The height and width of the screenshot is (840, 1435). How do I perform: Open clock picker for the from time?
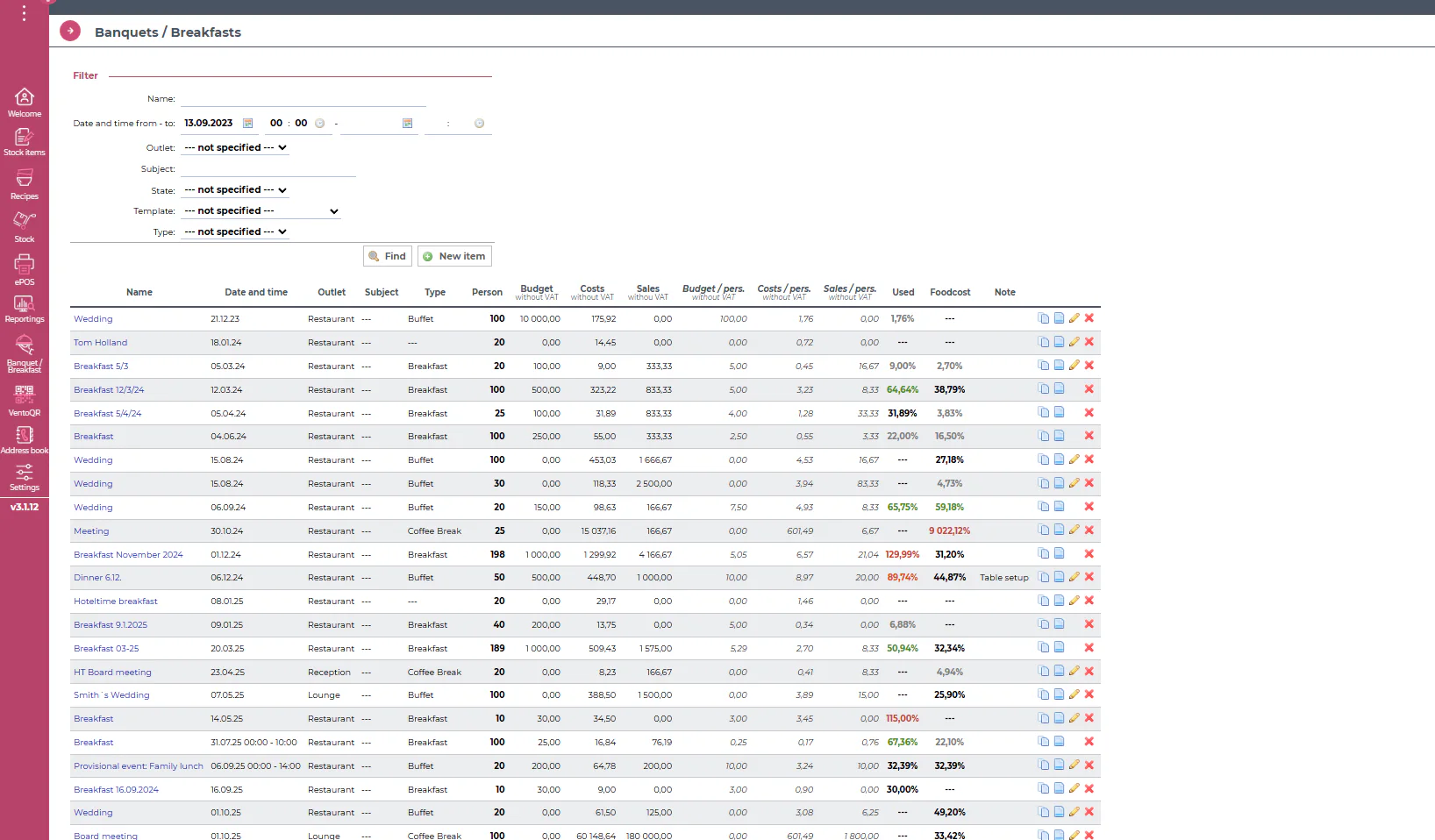point(320,124)
